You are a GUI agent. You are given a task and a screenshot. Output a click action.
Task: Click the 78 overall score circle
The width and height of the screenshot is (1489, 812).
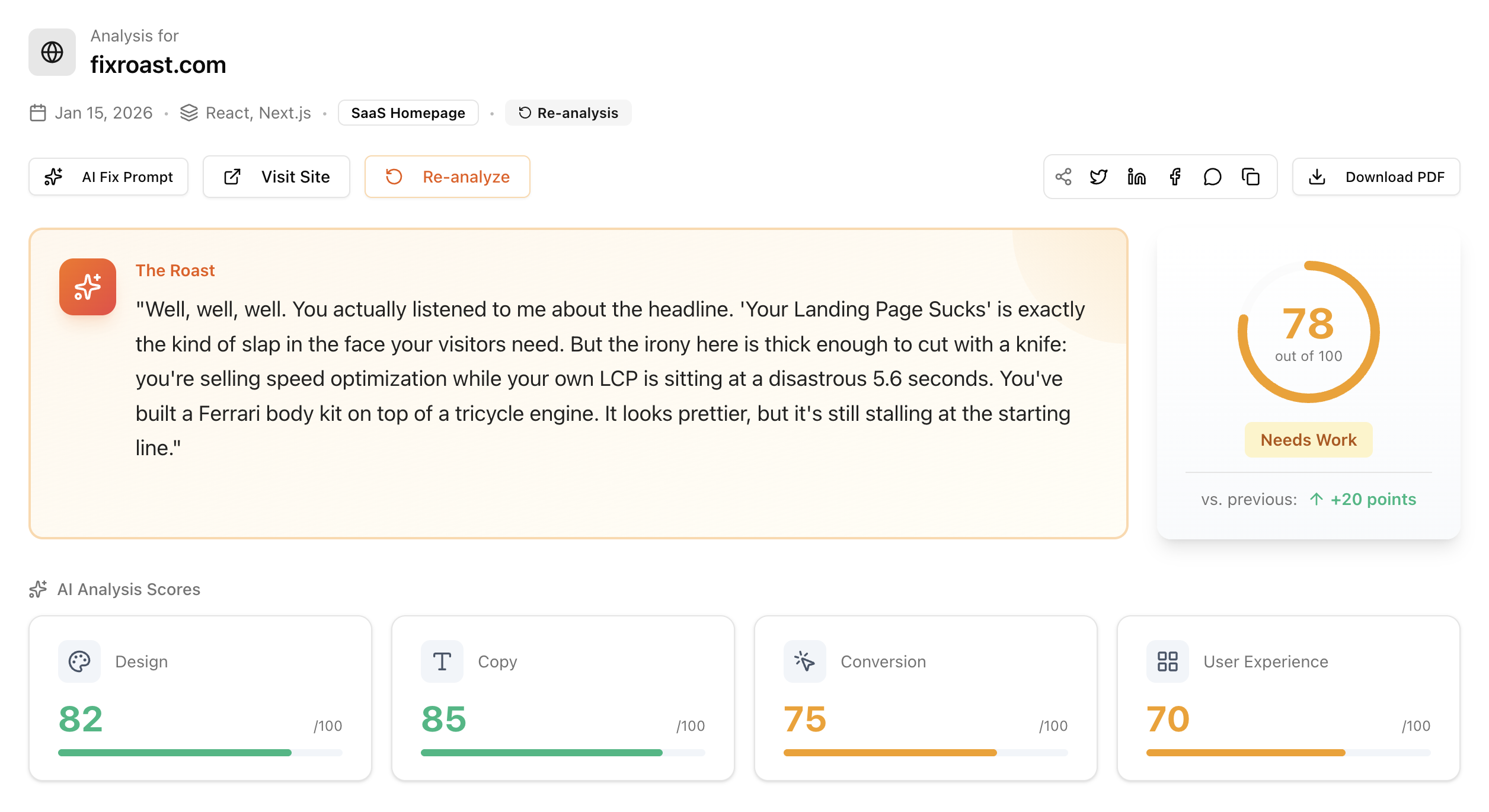(1308, 332)
